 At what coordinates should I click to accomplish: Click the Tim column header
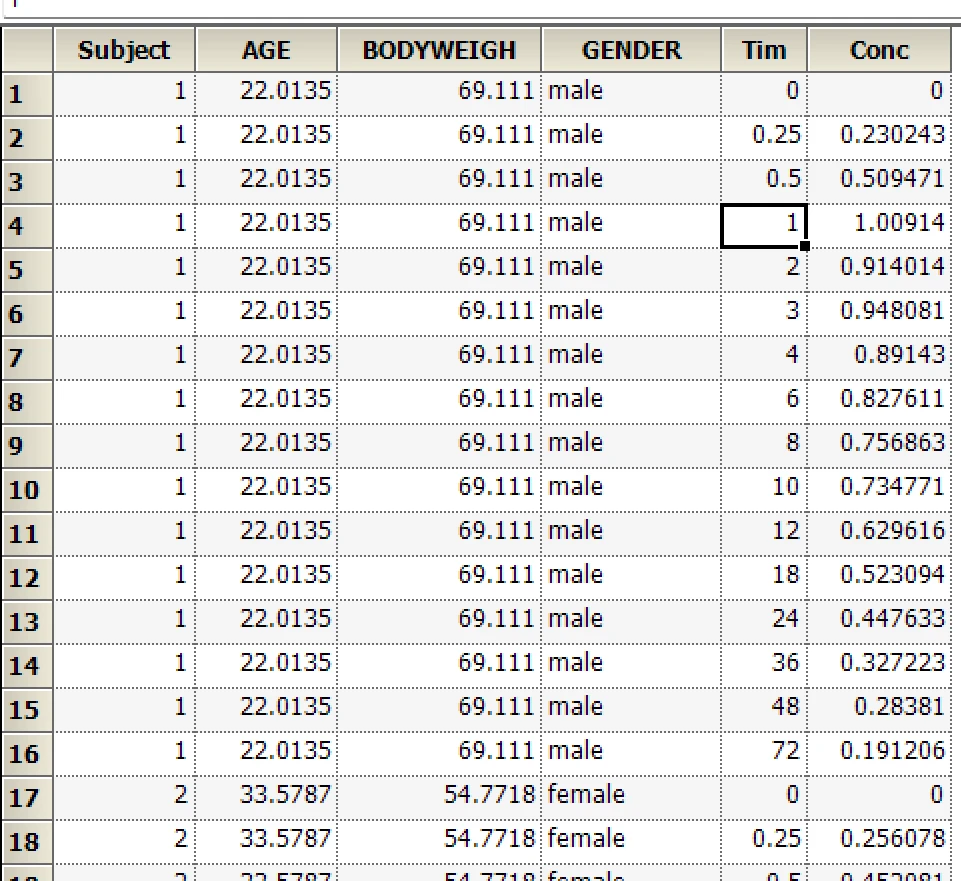point(764,50)
